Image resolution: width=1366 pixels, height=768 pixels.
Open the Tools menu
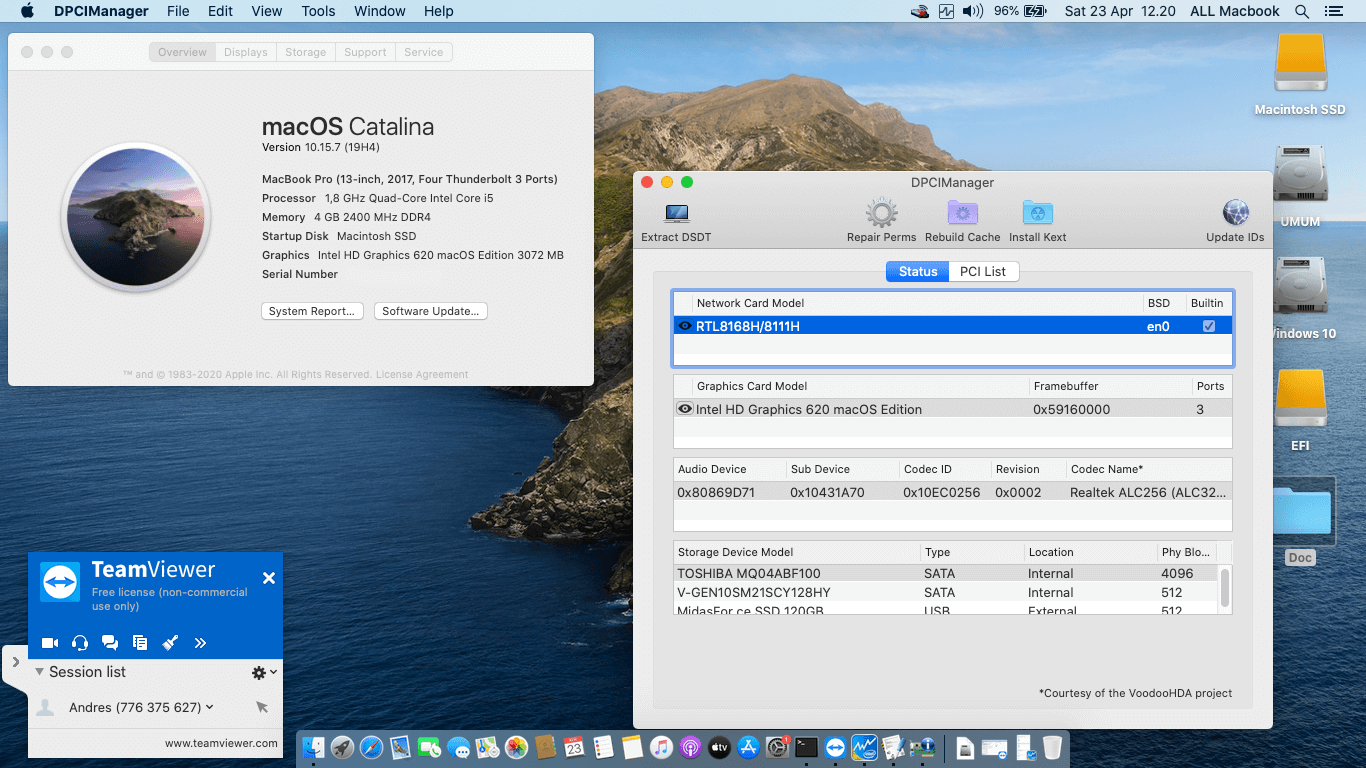(317, 11)
